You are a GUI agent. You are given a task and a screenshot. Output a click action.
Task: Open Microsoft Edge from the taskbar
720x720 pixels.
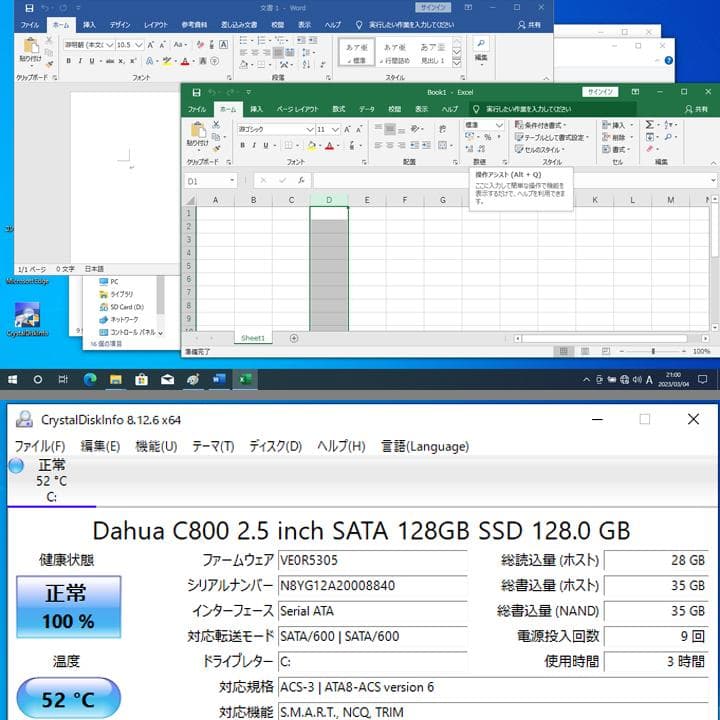(90, 379)
